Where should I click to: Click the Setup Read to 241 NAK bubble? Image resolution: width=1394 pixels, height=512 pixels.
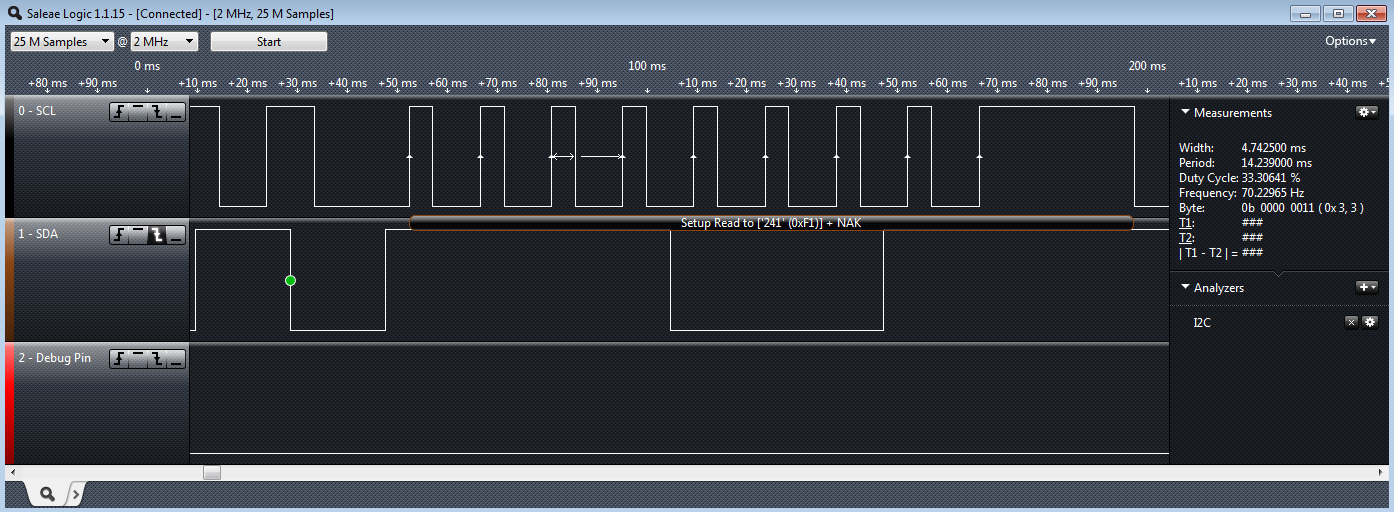[x=771, y=223]
